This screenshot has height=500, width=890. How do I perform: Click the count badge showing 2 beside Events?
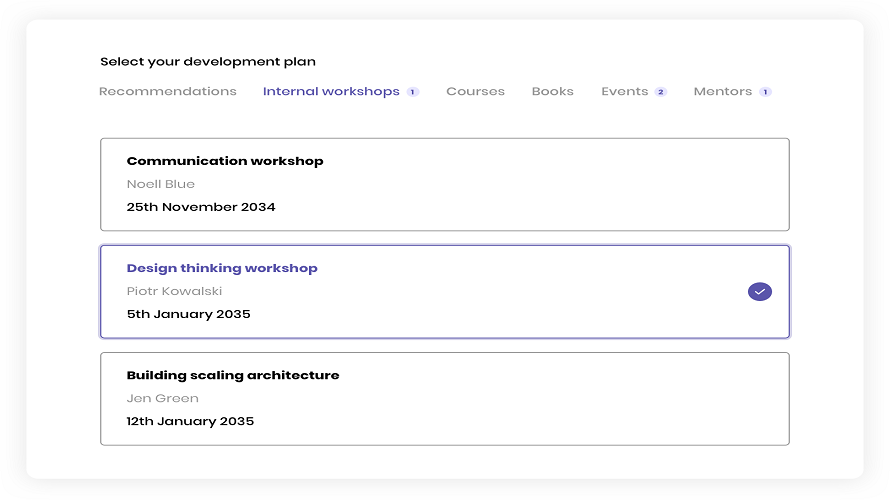[661, 92]
